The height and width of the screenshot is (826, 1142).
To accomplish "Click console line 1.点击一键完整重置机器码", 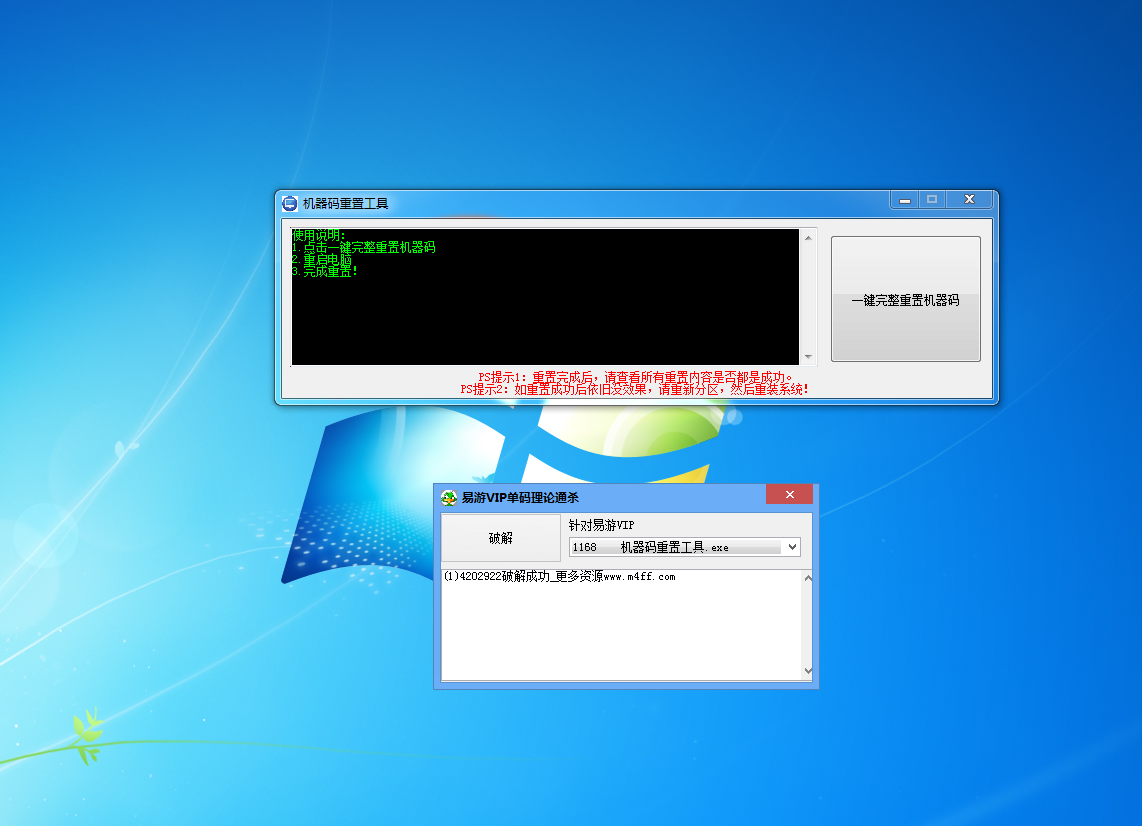I will coord(363,248).
